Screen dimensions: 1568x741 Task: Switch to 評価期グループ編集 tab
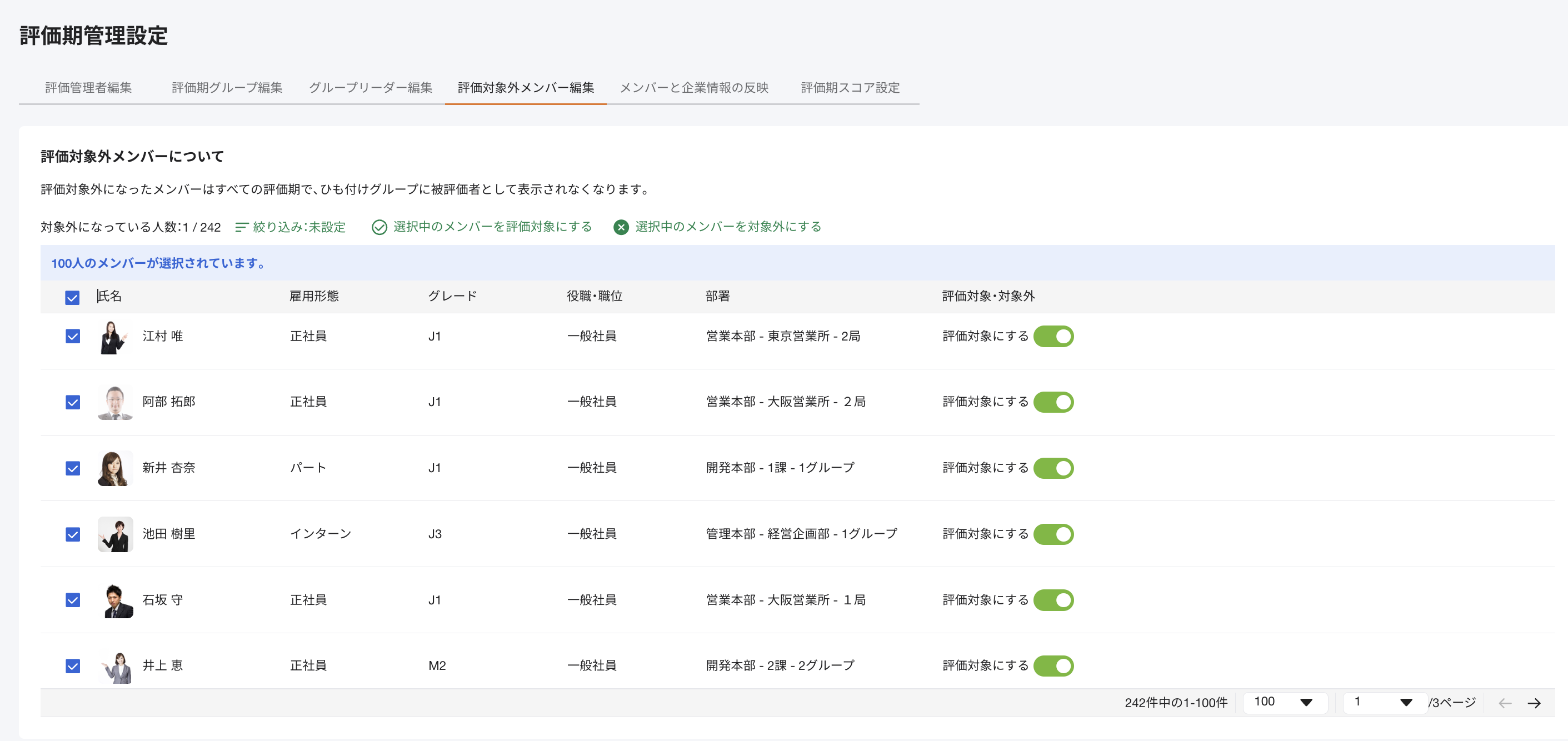point(227,88)
